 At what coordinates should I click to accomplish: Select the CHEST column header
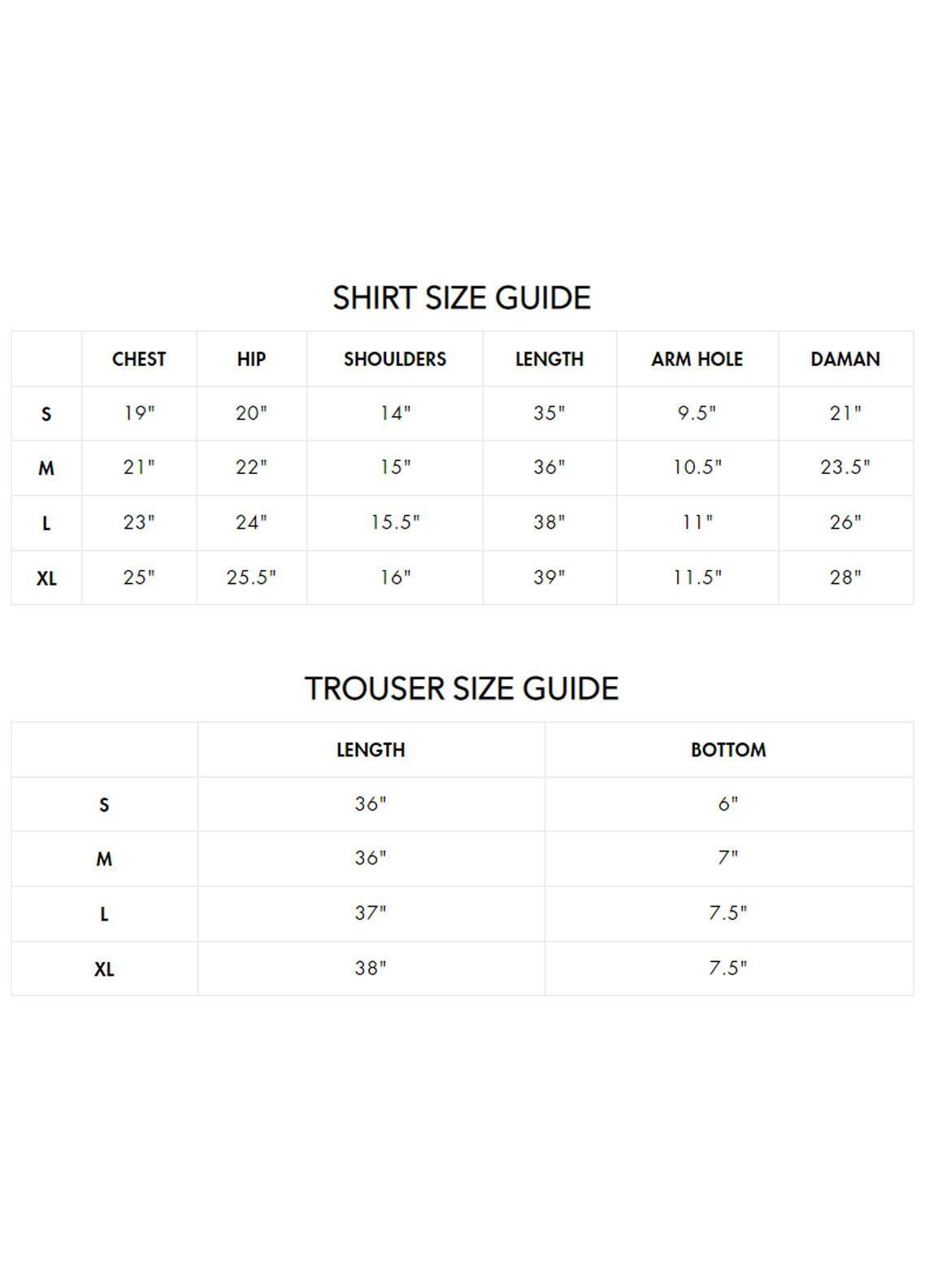[x=139, y=359]
